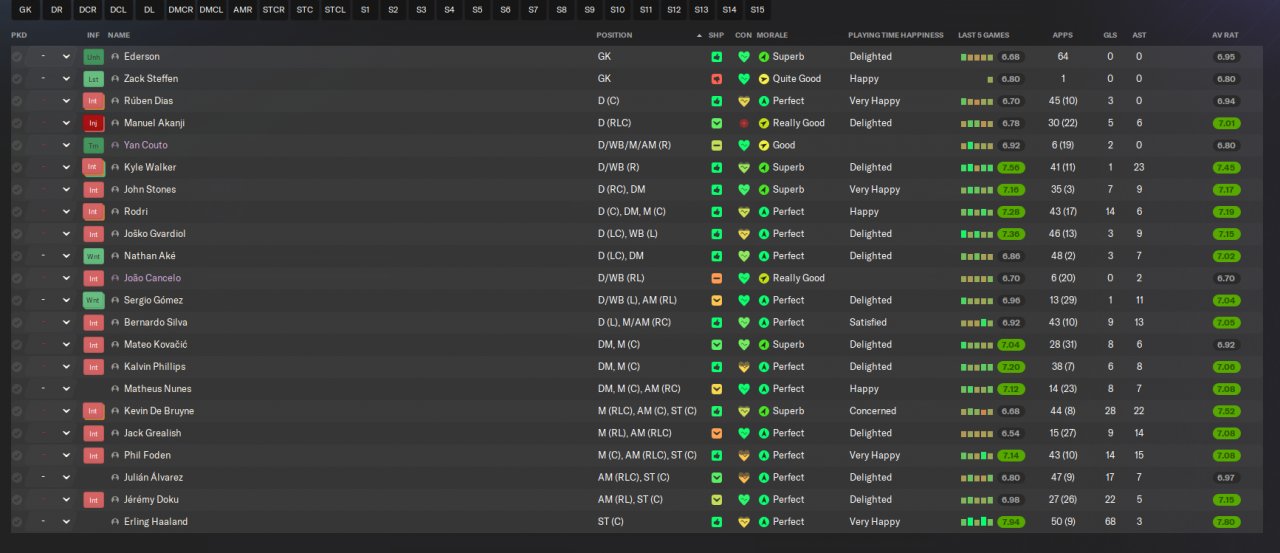Viewport: 1280px width, 553px height.
Task: Sort by the Position column header
Action: click(614, 35)
